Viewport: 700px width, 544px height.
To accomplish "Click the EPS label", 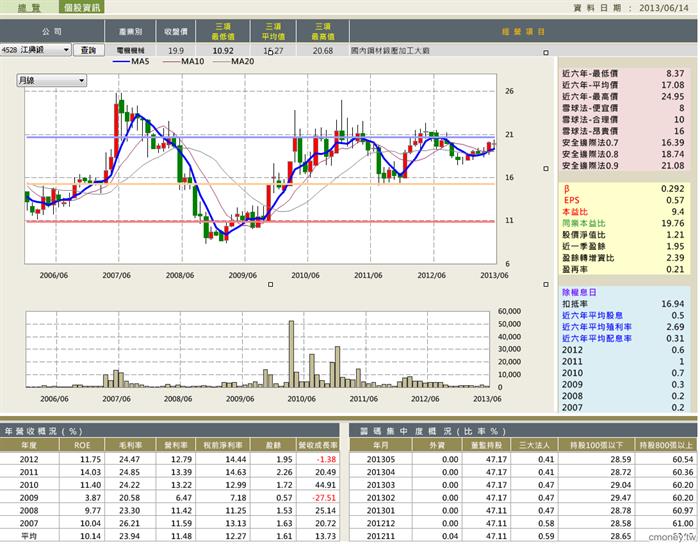I will (571, 200).
